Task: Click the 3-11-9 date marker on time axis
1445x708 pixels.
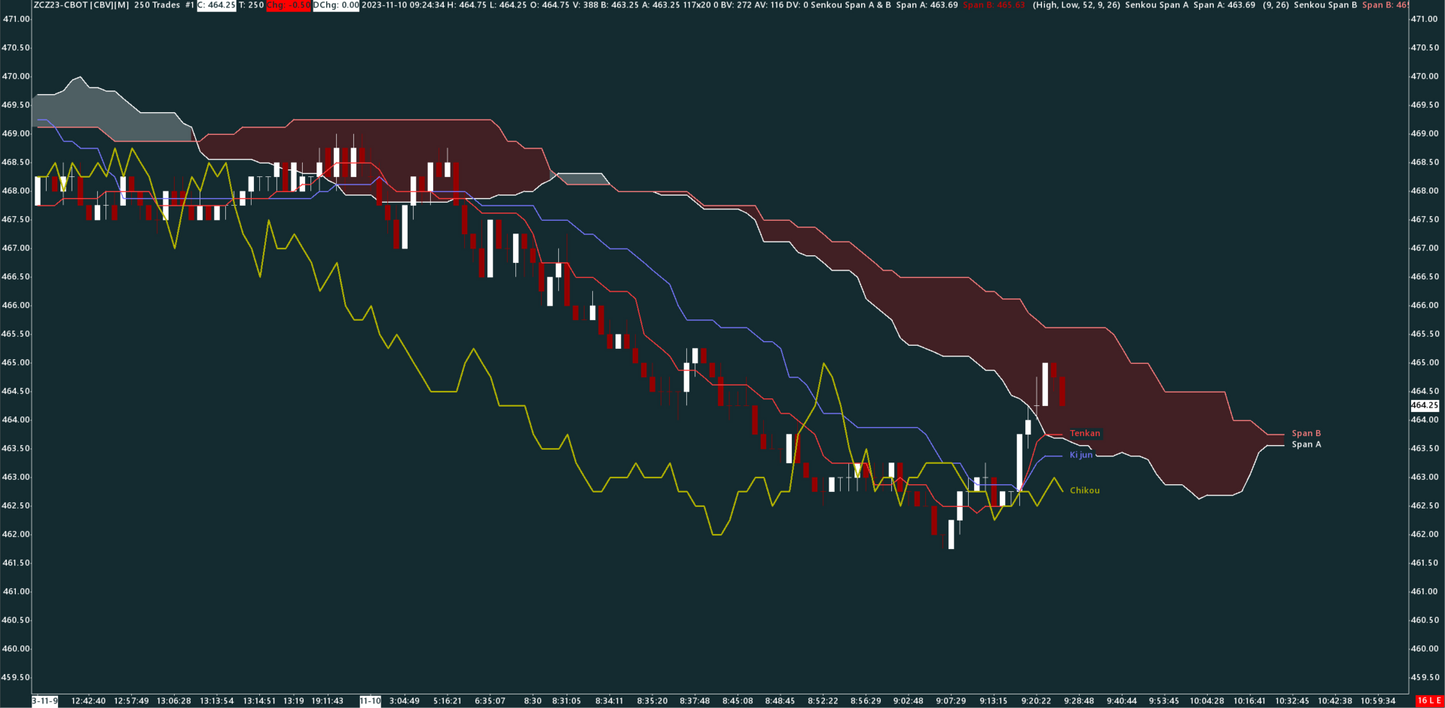Action: click(x=45, y=701)
